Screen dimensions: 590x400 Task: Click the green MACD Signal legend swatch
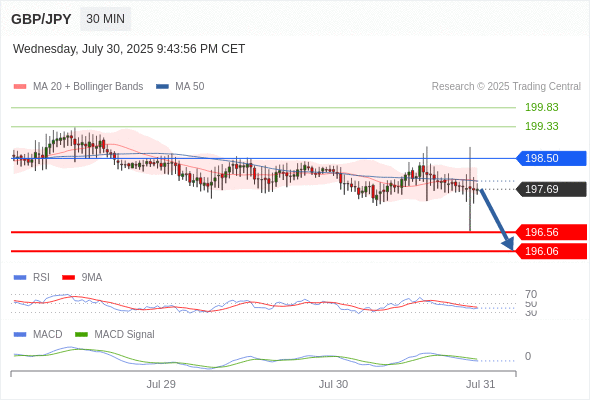(81, 335)
